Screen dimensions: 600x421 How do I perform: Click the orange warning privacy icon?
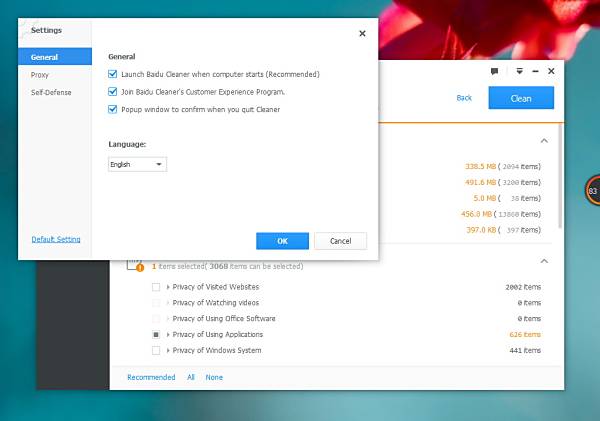pyautogui.click(x=140, y=268)
